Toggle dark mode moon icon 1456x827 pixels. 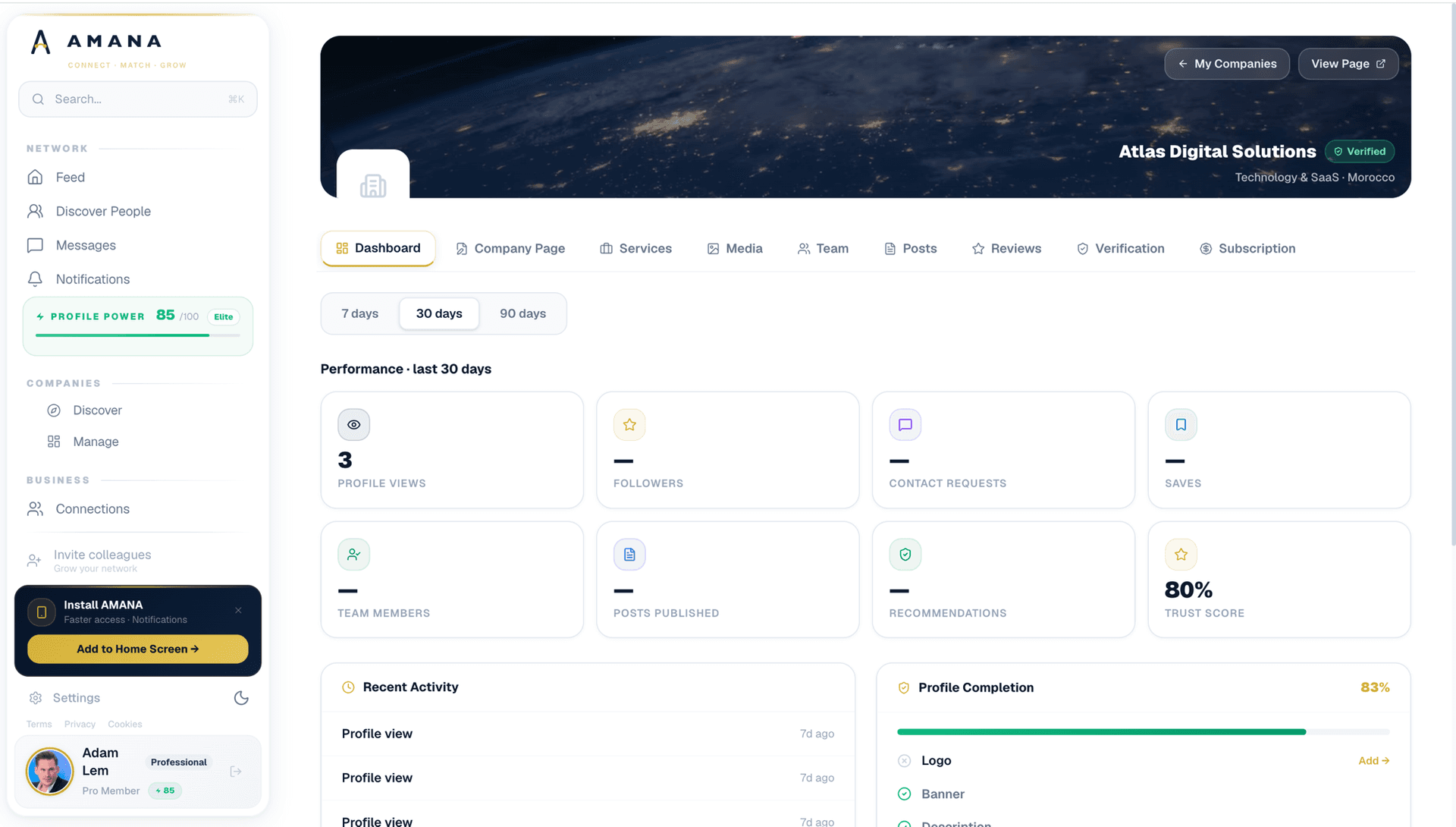241,698
